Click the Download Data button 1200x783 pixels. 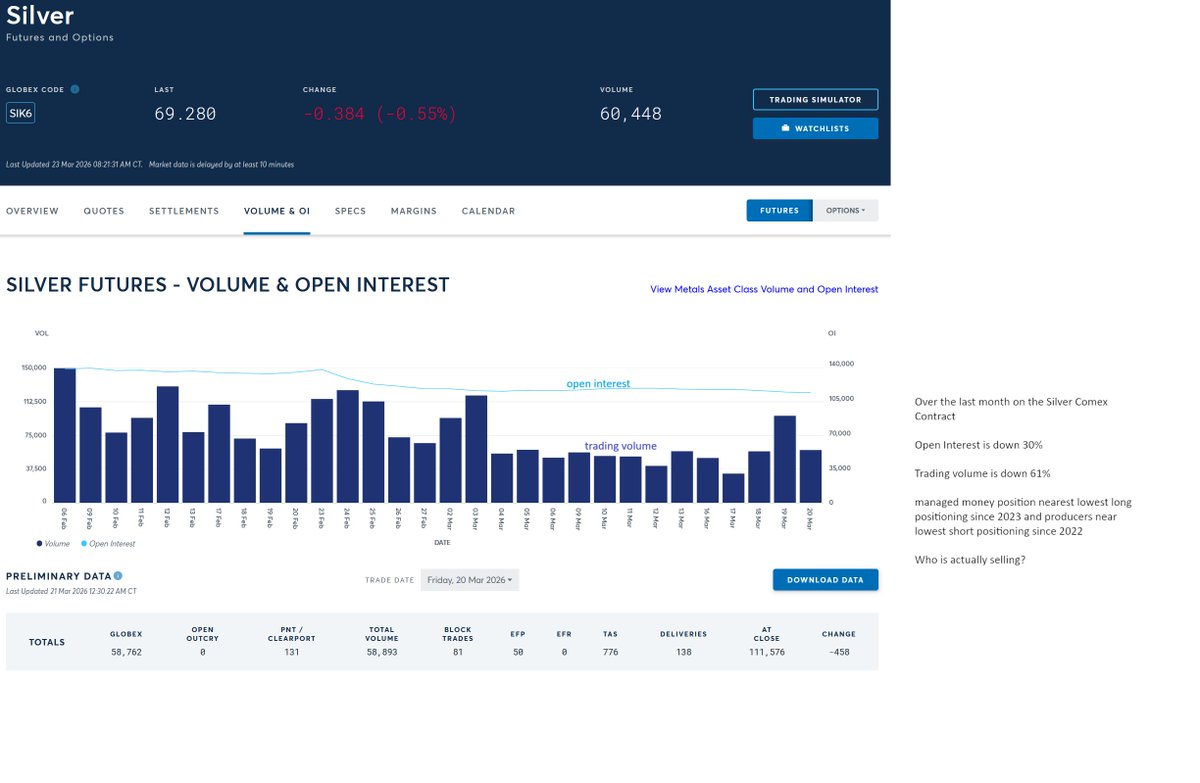(x=825, y=580)
